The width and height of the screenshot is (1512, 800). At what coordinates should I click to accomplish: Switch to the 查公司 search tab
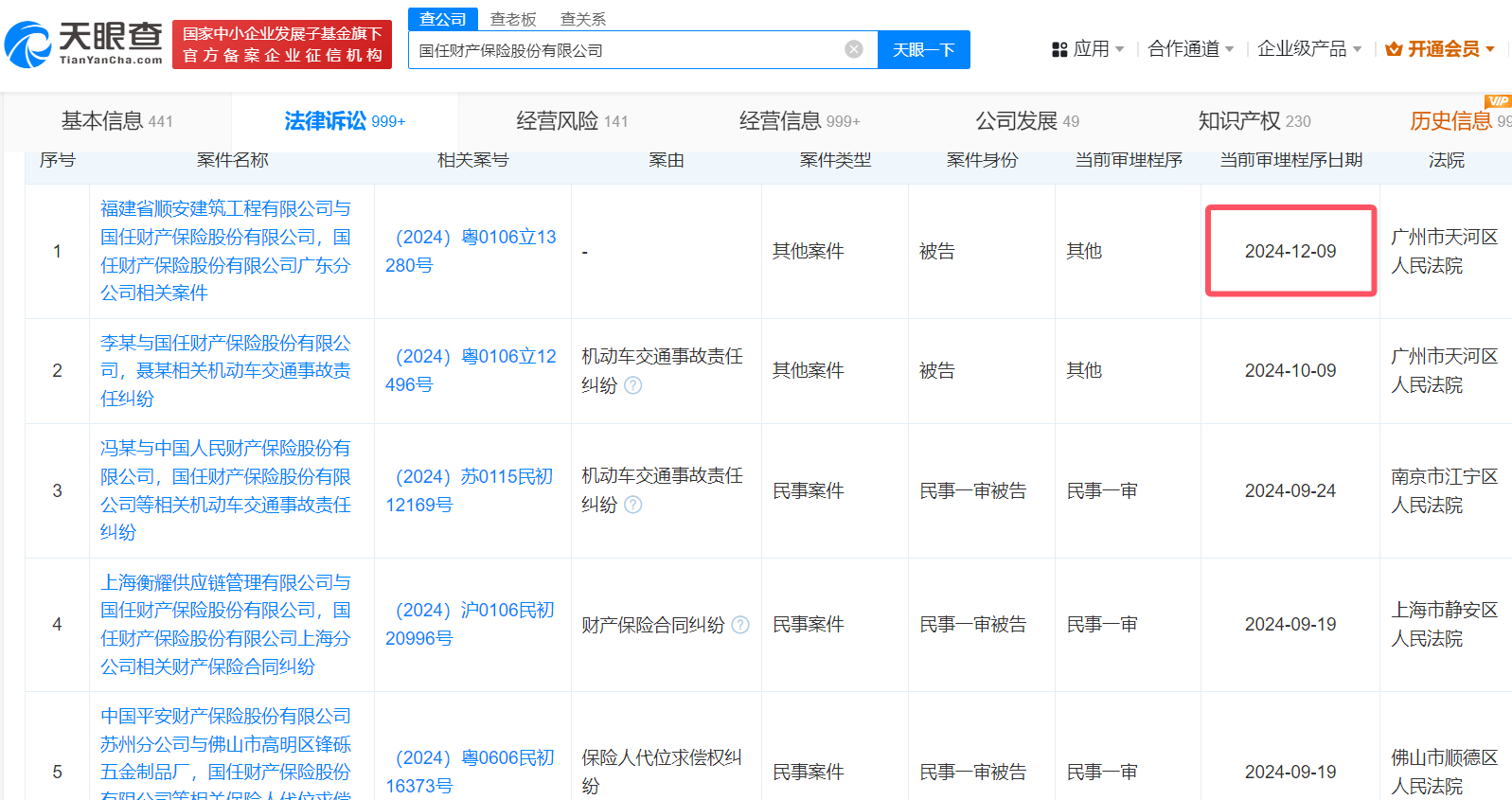443,19
